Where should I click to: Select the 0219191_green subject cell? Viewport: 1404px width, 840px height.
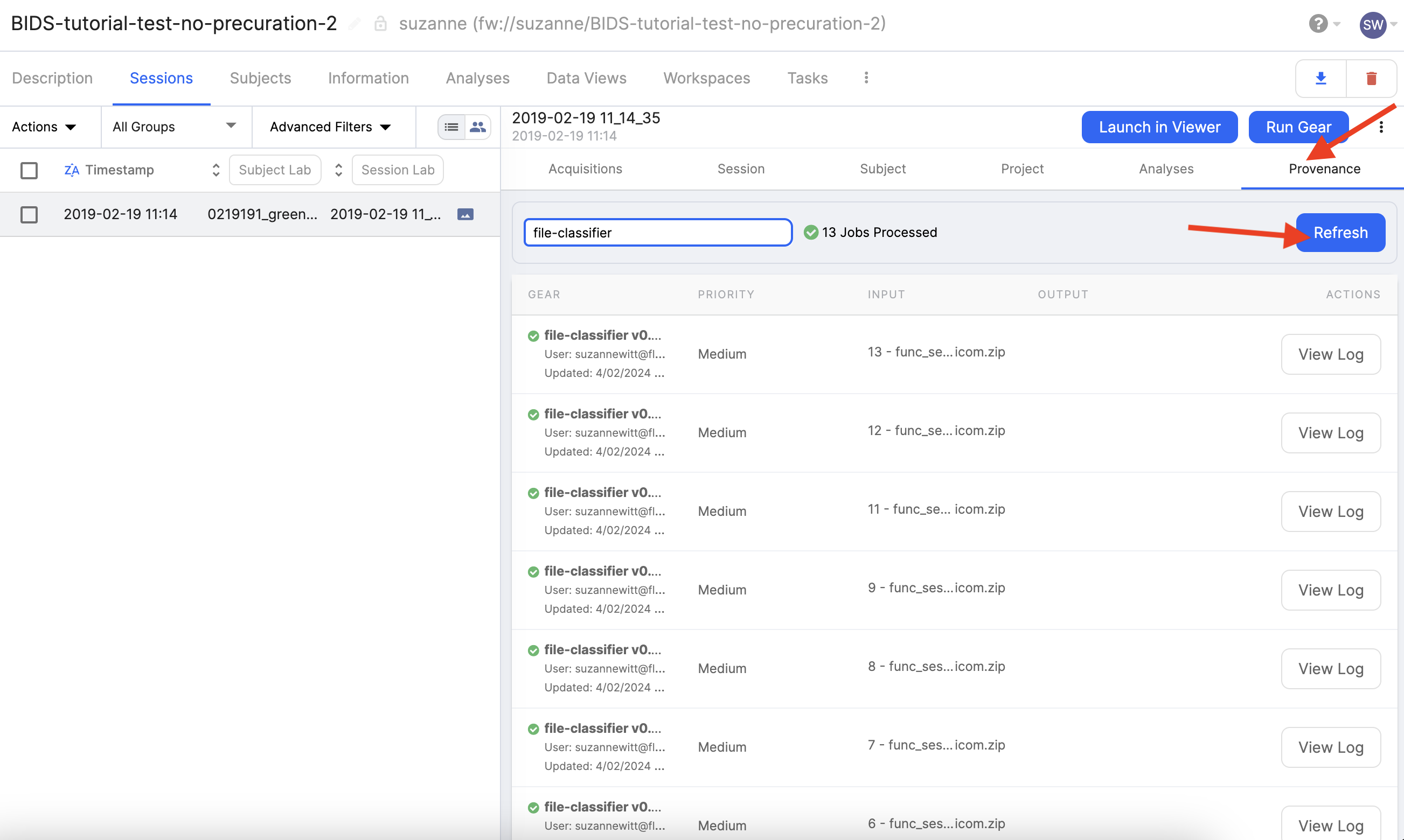point(262,214)
